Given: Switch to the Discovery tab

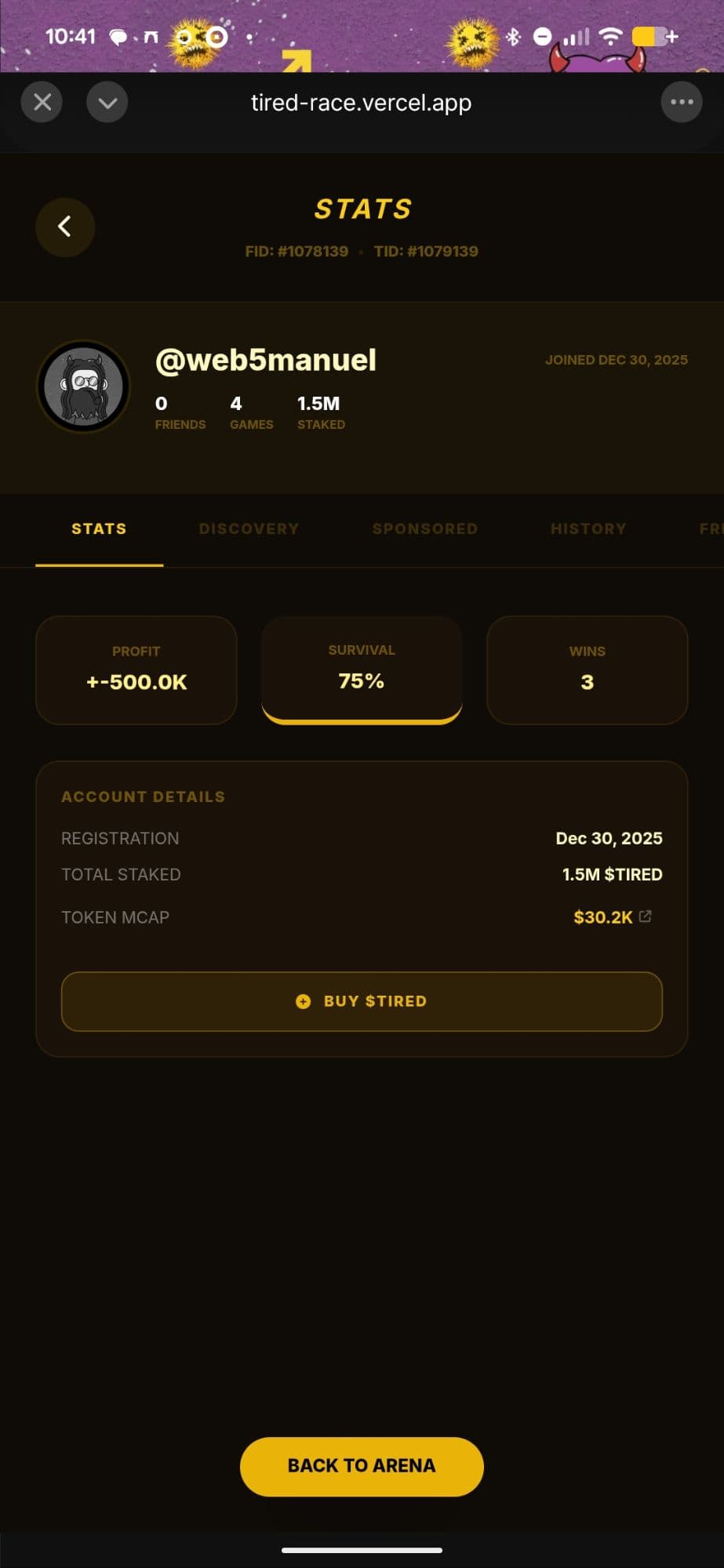Looking at the screenshot, I should [249, 529].
